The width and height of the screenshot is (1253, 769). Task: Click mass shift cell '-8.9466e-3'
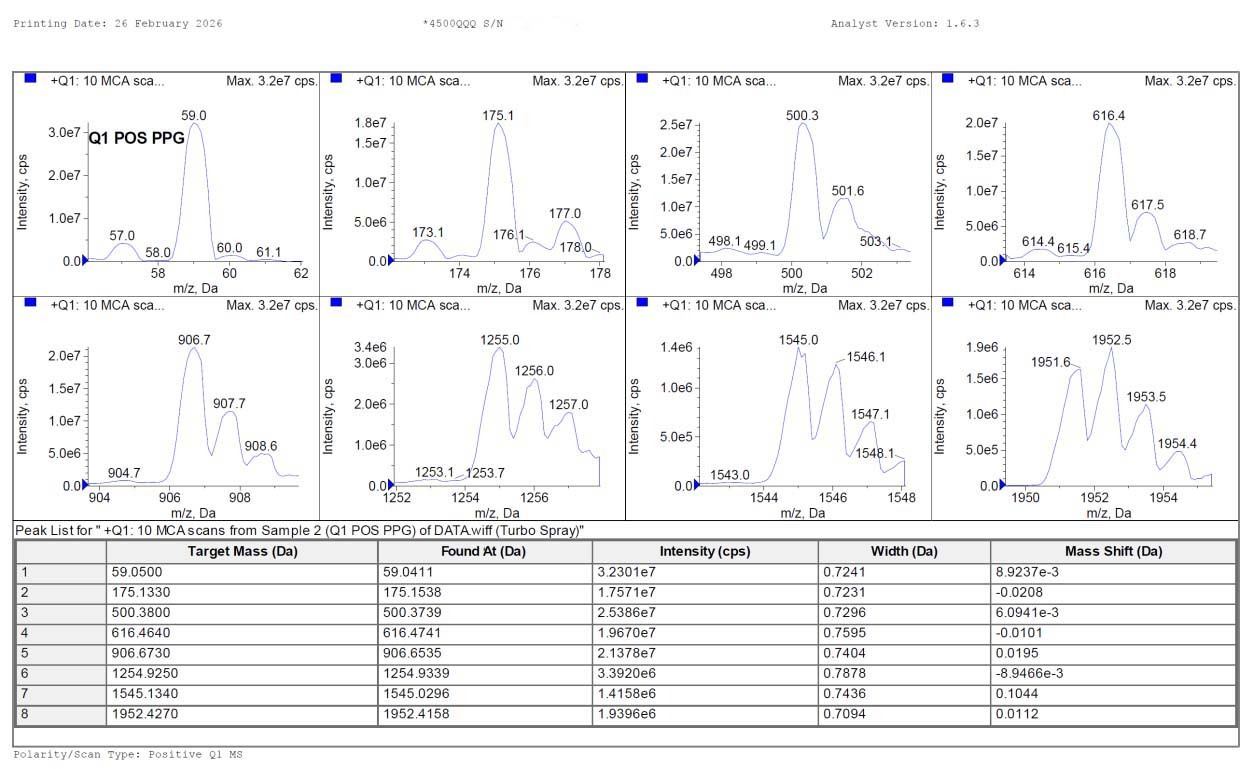pos(1113,673)
